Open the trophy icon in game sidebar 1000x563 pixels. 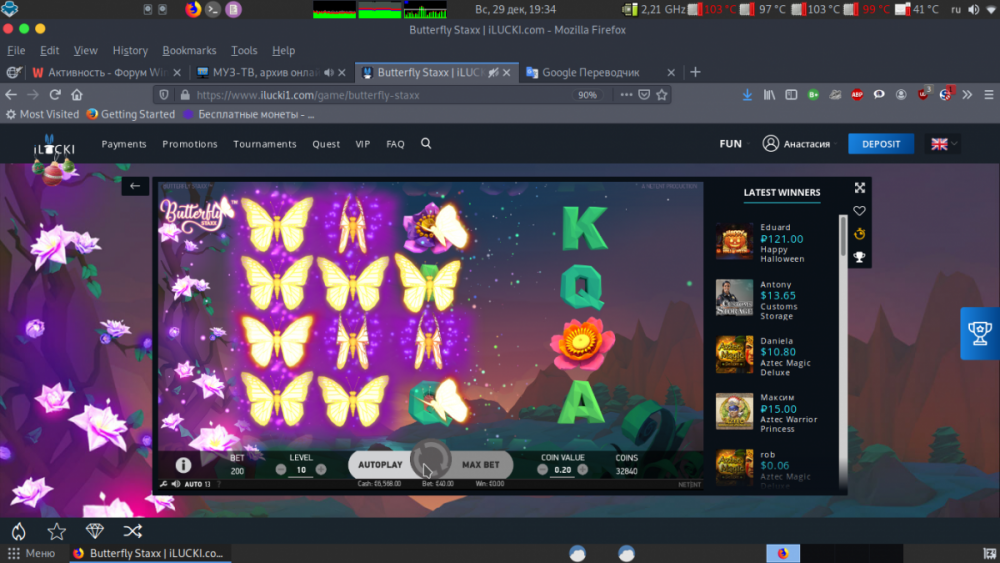(859, 257)
